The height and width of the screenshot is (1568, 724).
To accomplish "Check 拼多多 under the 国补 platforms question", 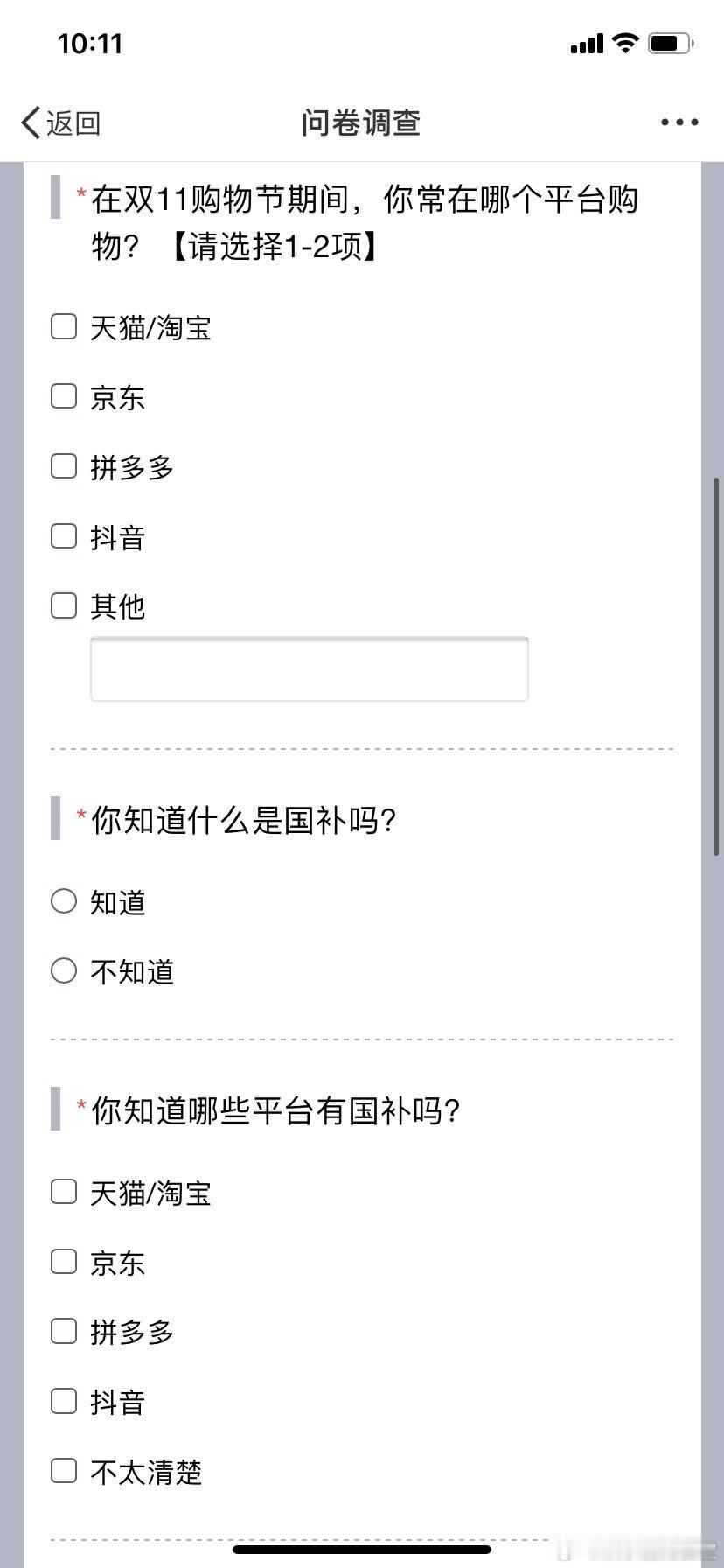I will (64, 1330).
